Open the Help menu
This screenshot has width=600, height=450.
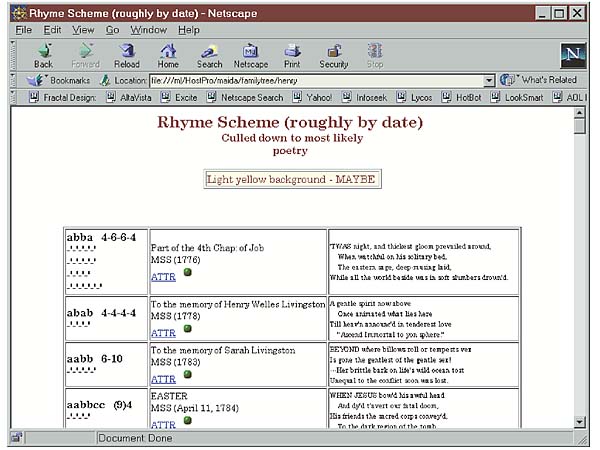point(189,30)
